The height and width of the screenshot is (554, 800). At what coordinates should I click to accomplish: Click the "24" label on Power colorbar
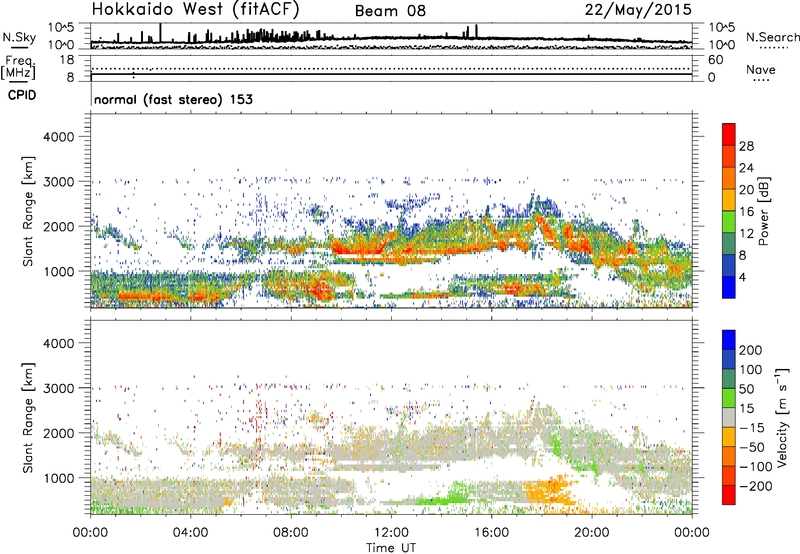746,168
